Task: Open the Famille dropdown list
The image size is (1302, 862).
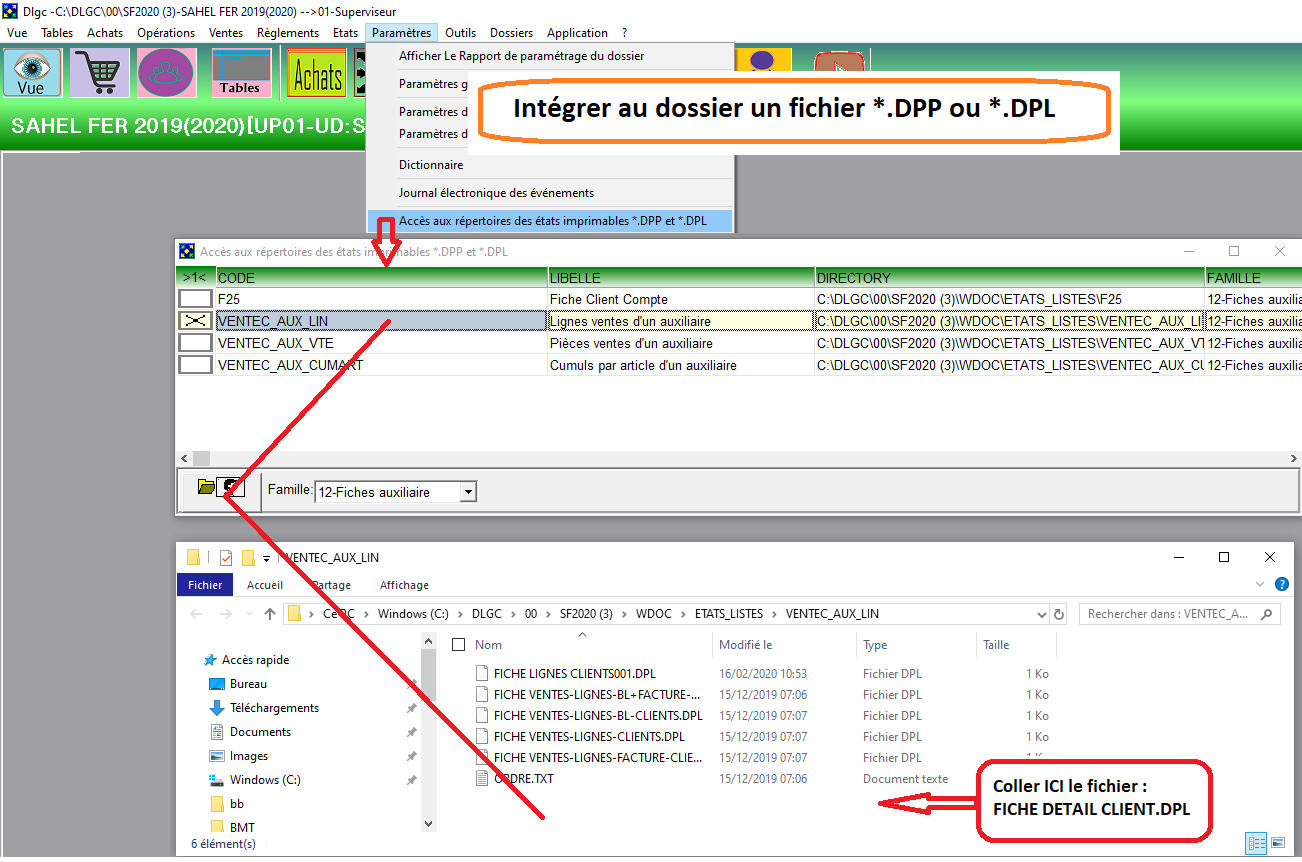Action: 468,492
